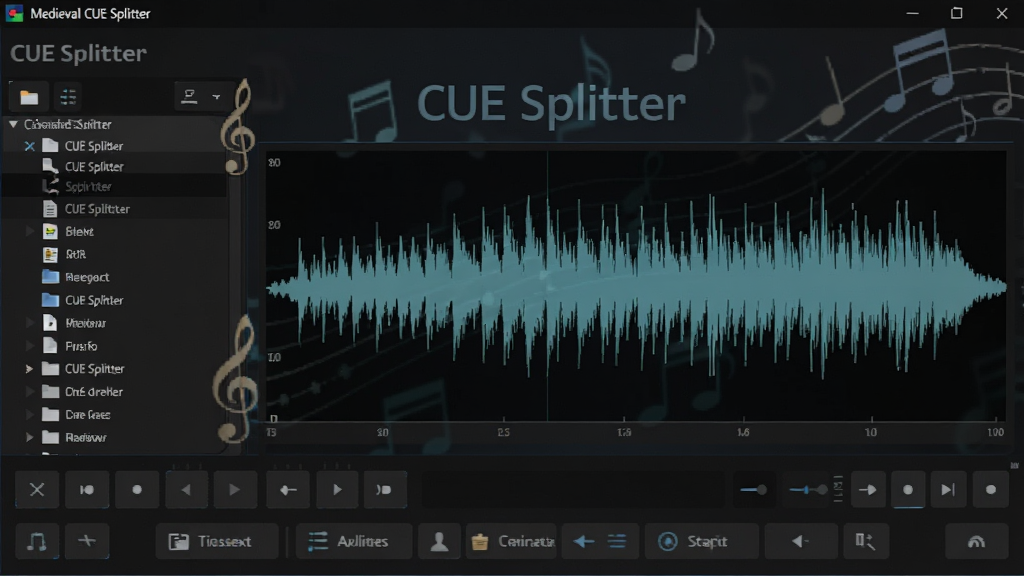Click the bracket-stop transport button
Screen dimensions: 1024x576
point(385,490)
